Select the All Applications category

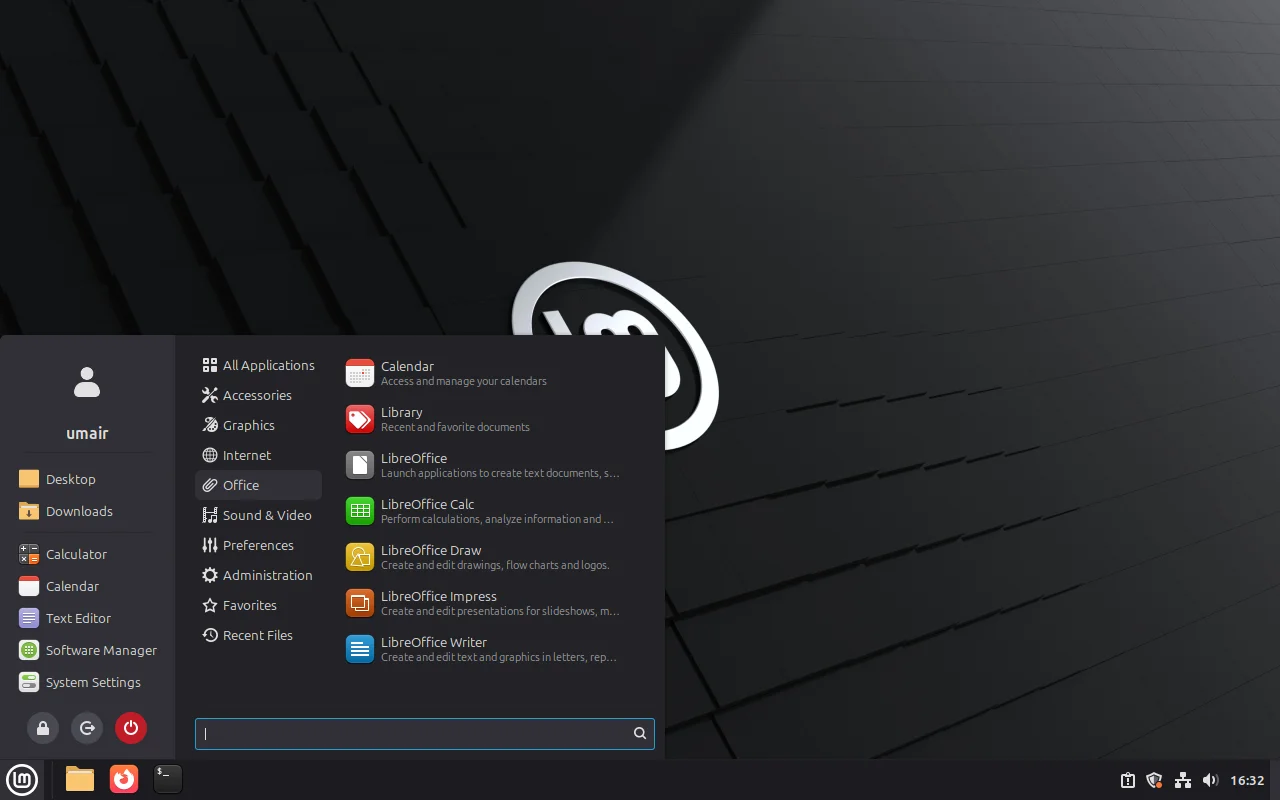pos(258,365)
